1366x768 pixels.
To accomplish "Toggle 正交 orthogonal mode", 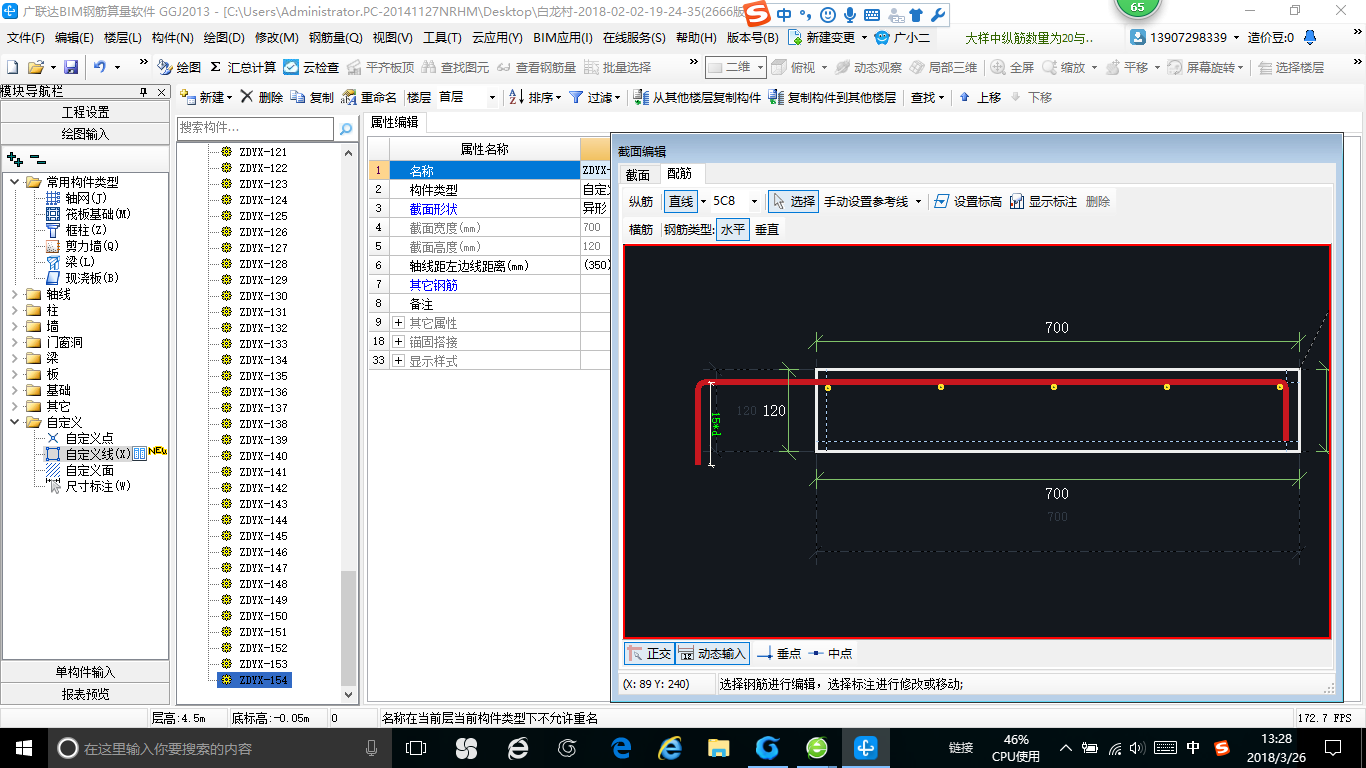I will pos(649,653).
